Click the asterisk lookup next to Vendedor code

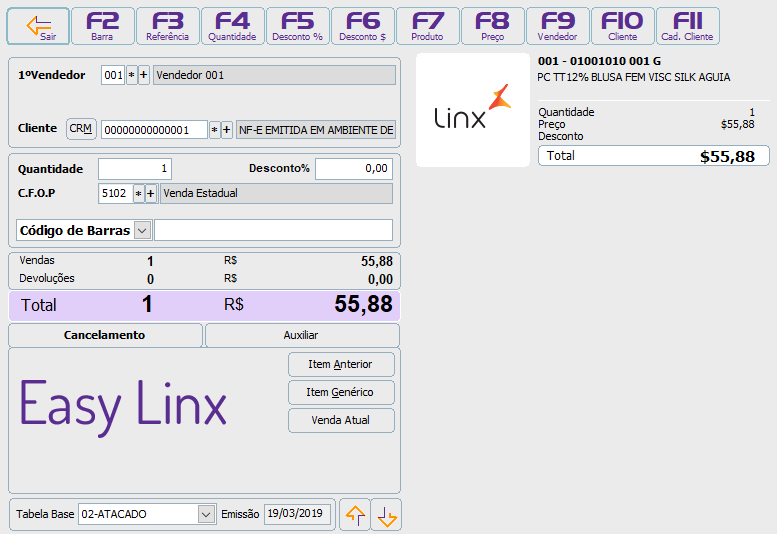[x=131, y=75]
